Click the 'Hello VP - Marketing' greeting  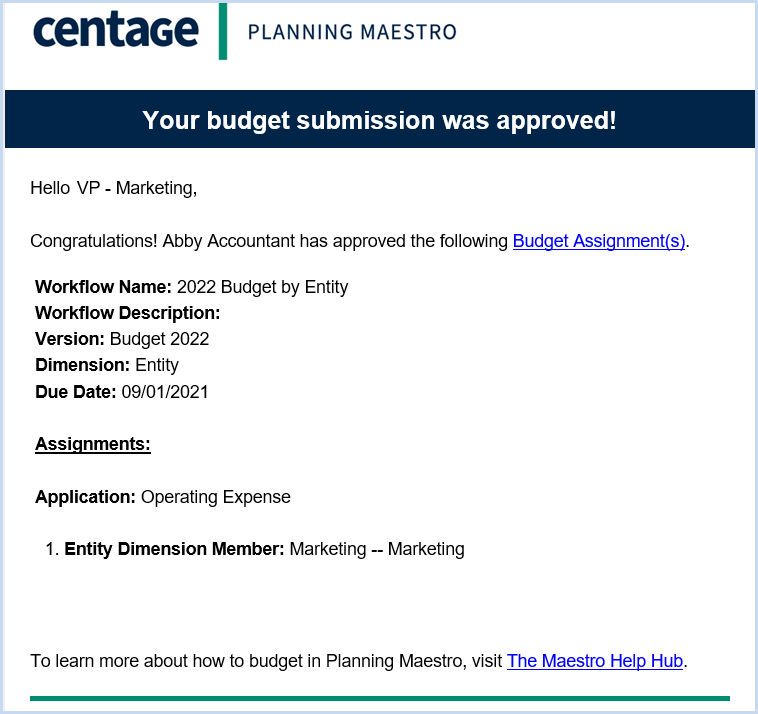tap(114, 188)
